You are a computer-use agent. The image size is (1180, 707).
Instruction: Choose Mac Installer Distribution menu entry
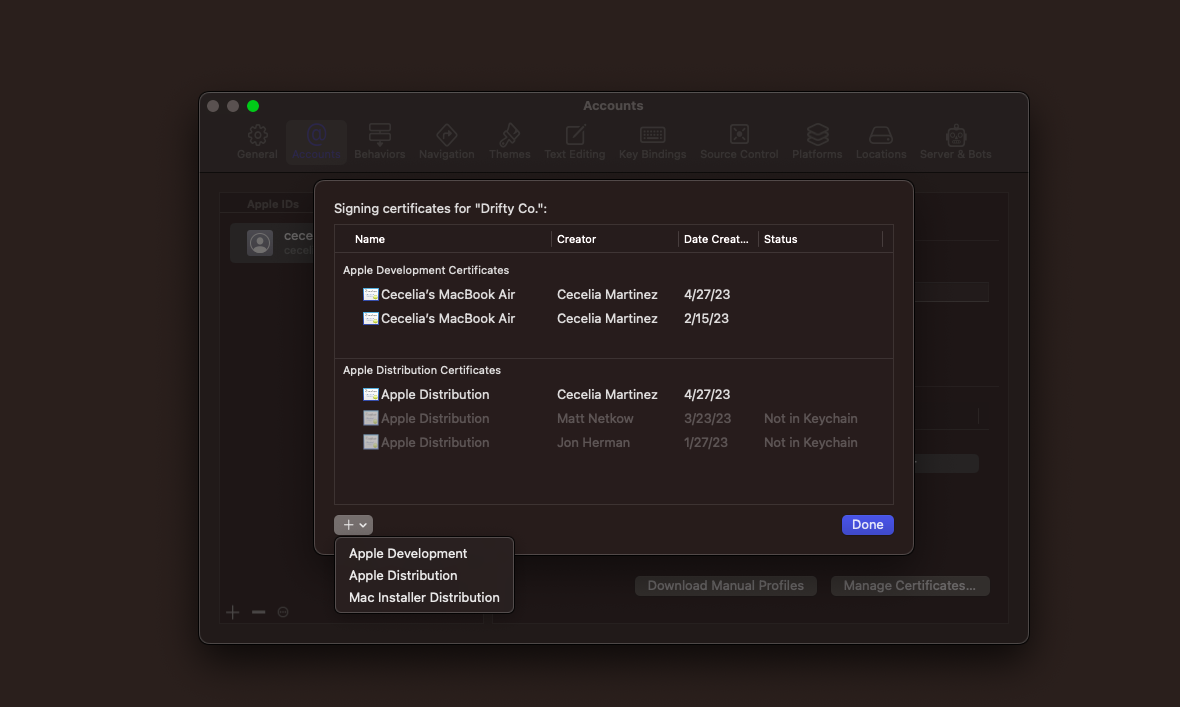tap(424, 597)
